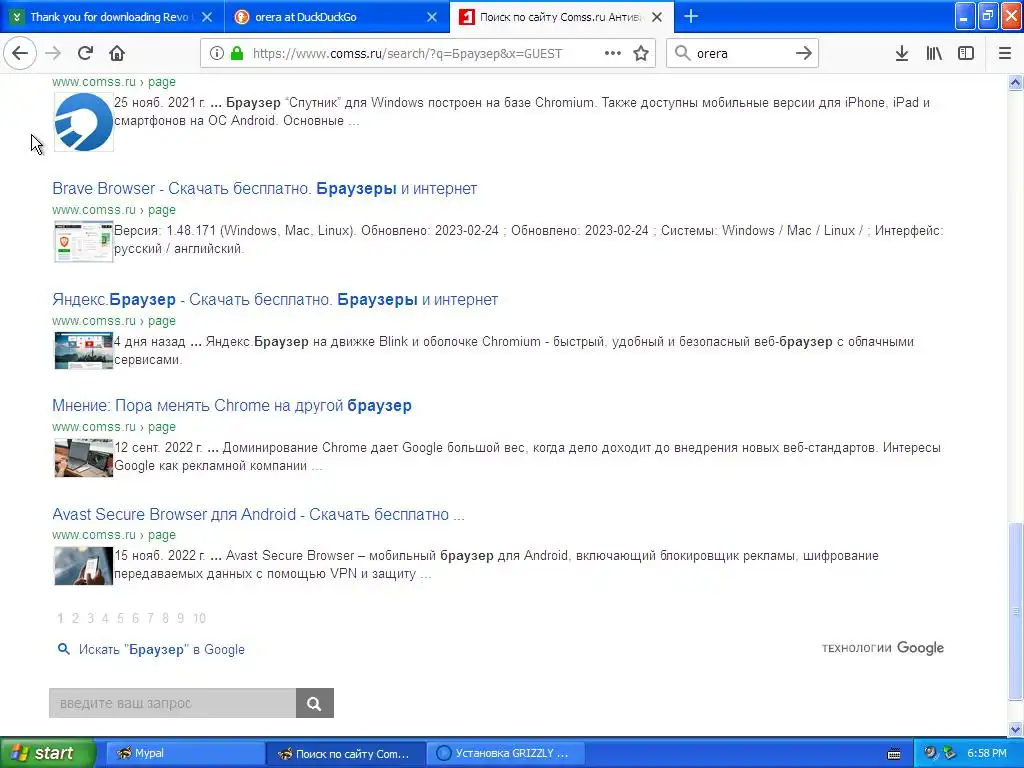Click the search bar magnifier icon

click(x=682, y=54)
